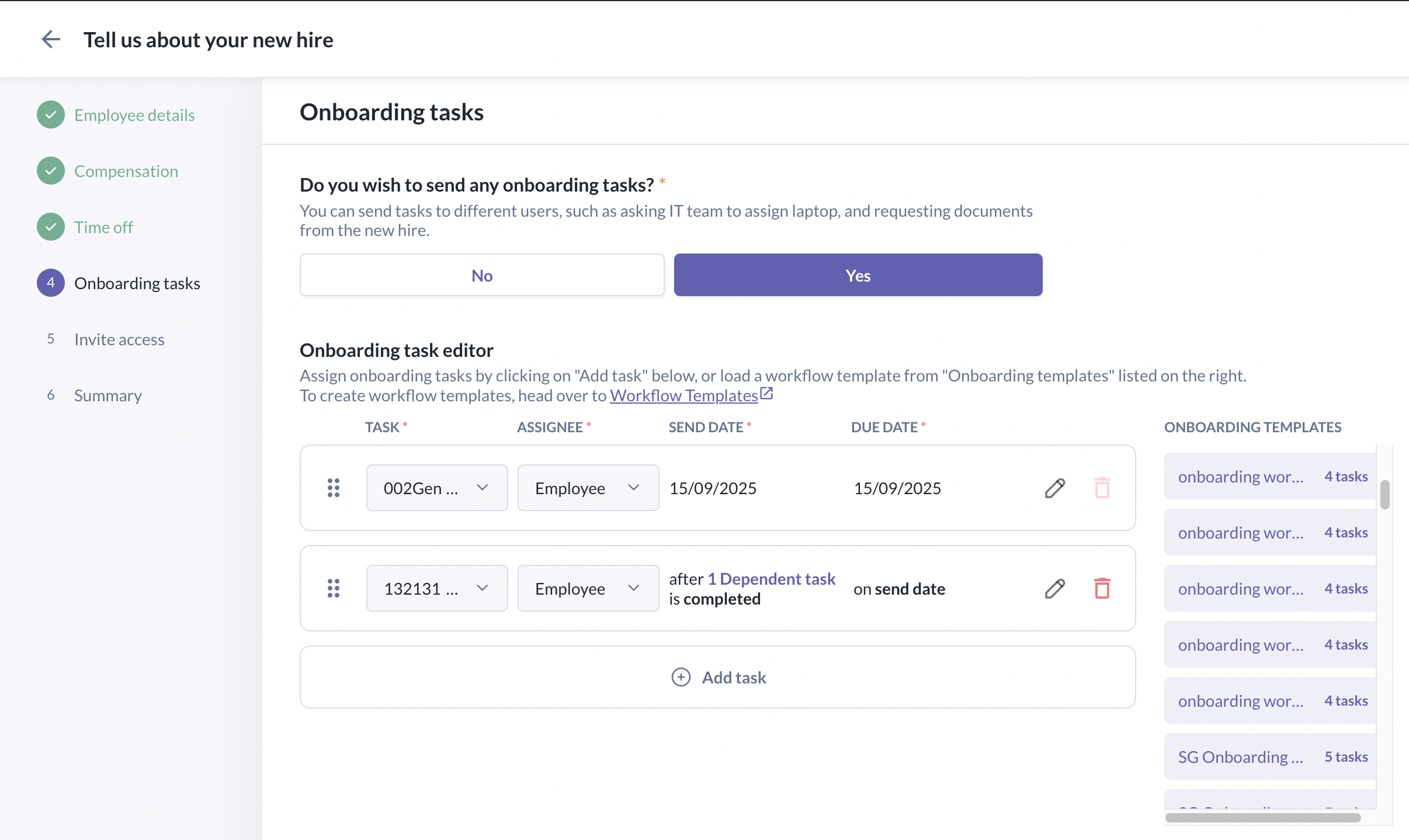Image resolution: width=1409 pixels, height=840 pixels.
Task: Load the SG Onboarding 5 tasks template
Action: click(x=1272, y=756)
